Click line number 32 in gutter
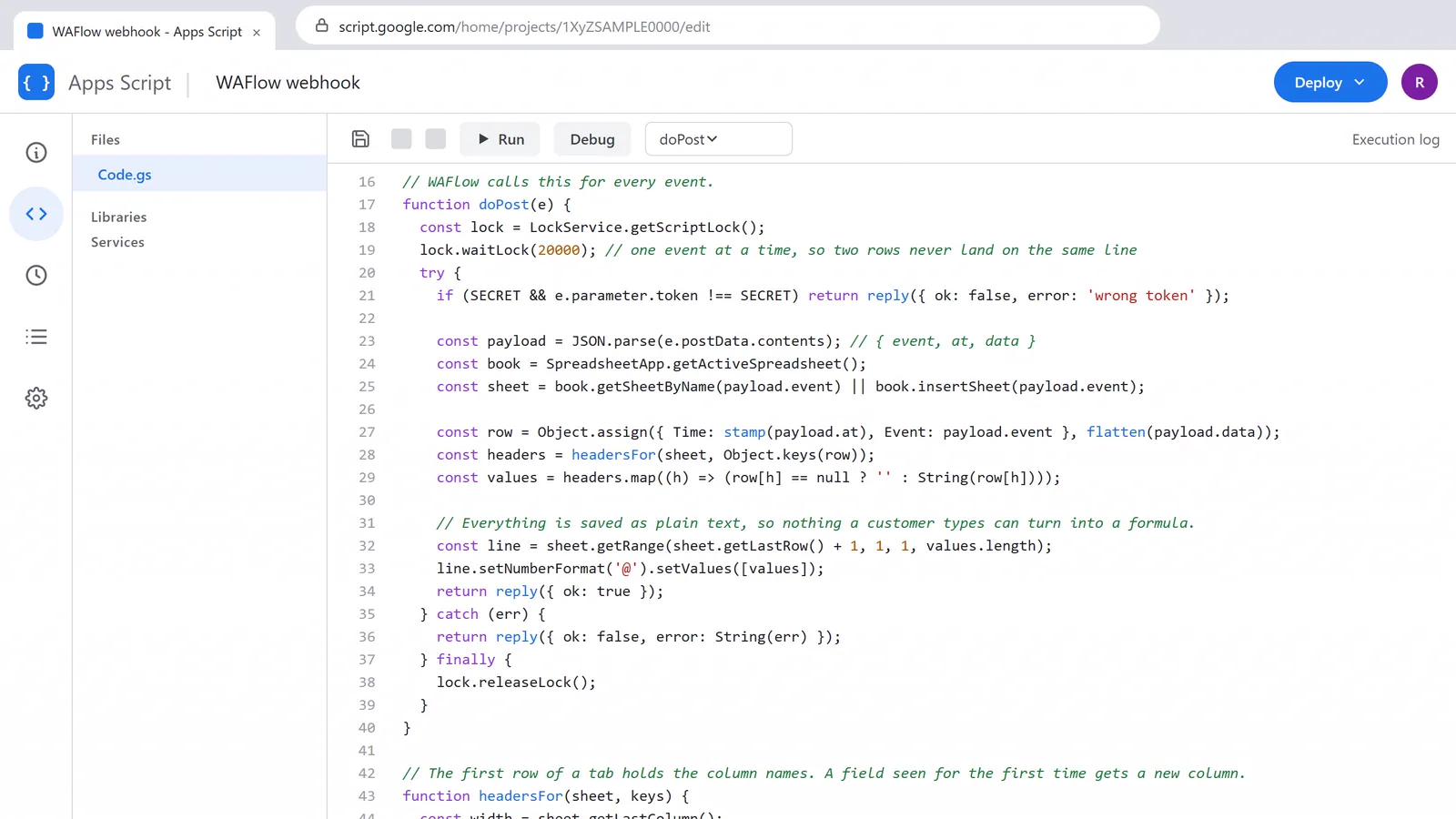 [x=367, y=546]
